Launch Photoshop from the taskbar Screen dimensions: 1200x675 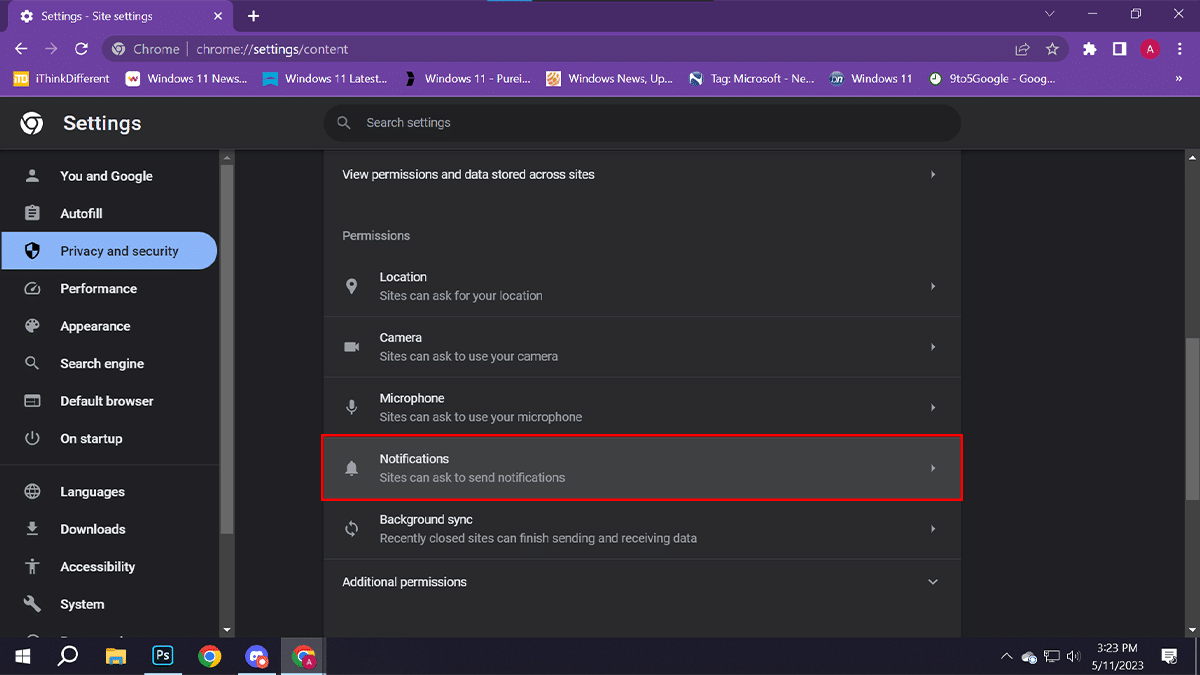point(162,656)
